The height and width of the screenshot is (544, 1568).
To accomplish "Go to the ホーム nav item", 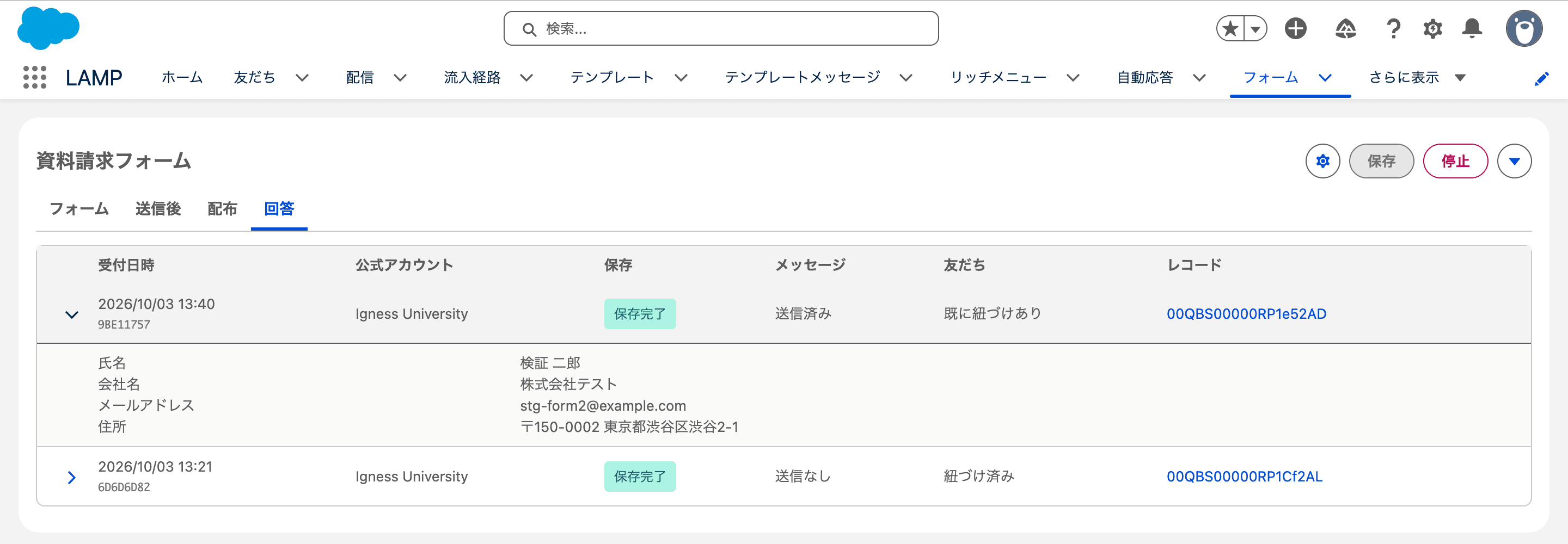I will 182,77.
